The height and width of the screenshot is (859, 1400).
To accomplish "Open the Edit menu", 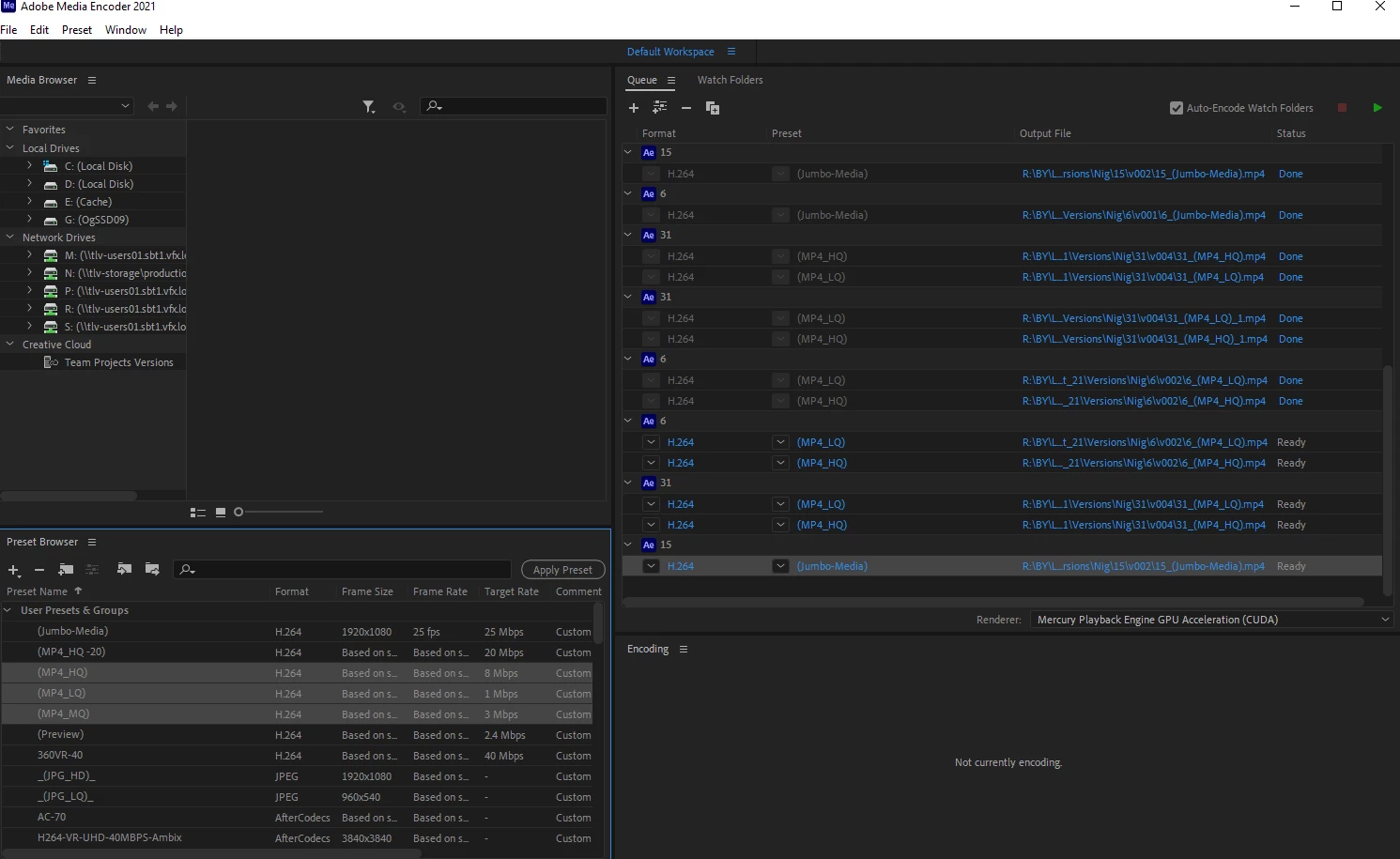I will point(39,30).
